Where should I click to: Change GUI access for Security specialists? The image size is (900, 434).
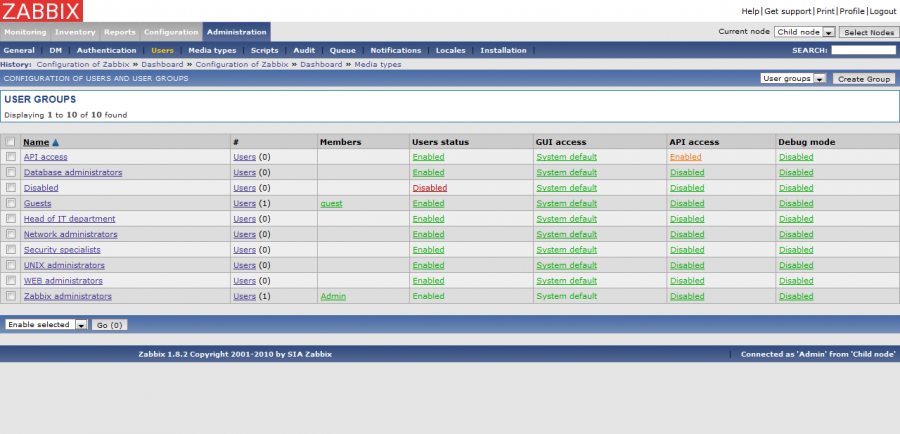coord(567,250)
